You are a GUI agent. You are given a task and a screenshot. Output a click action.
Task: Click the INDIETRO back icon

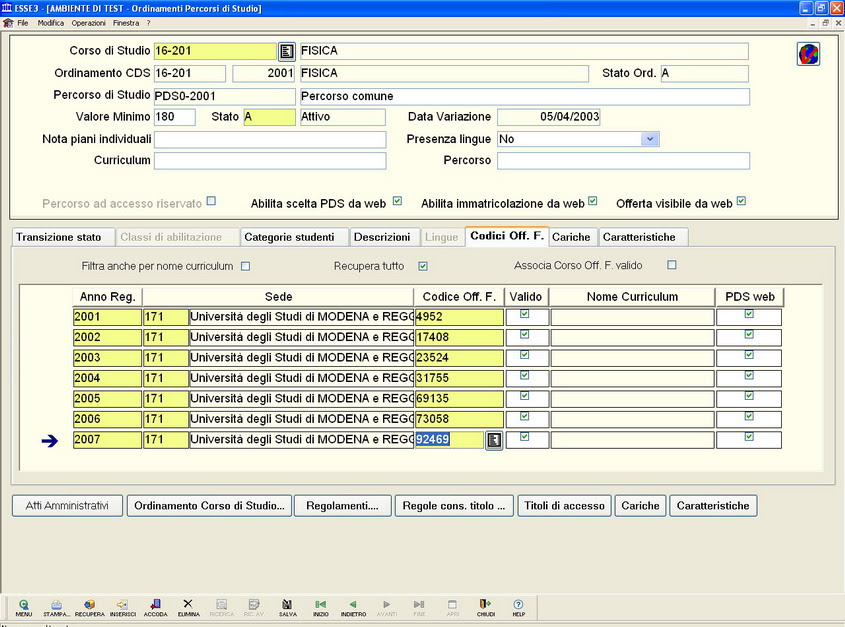click(x=353, y=608)
